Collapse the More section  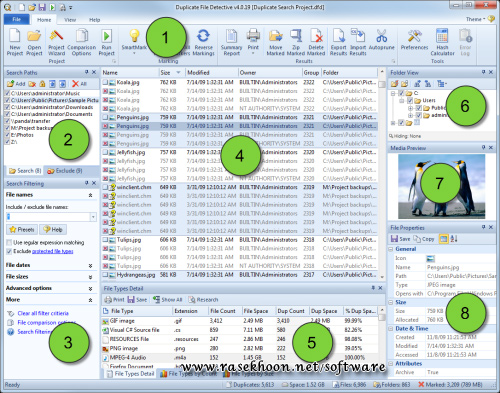(x=90, y=300)
